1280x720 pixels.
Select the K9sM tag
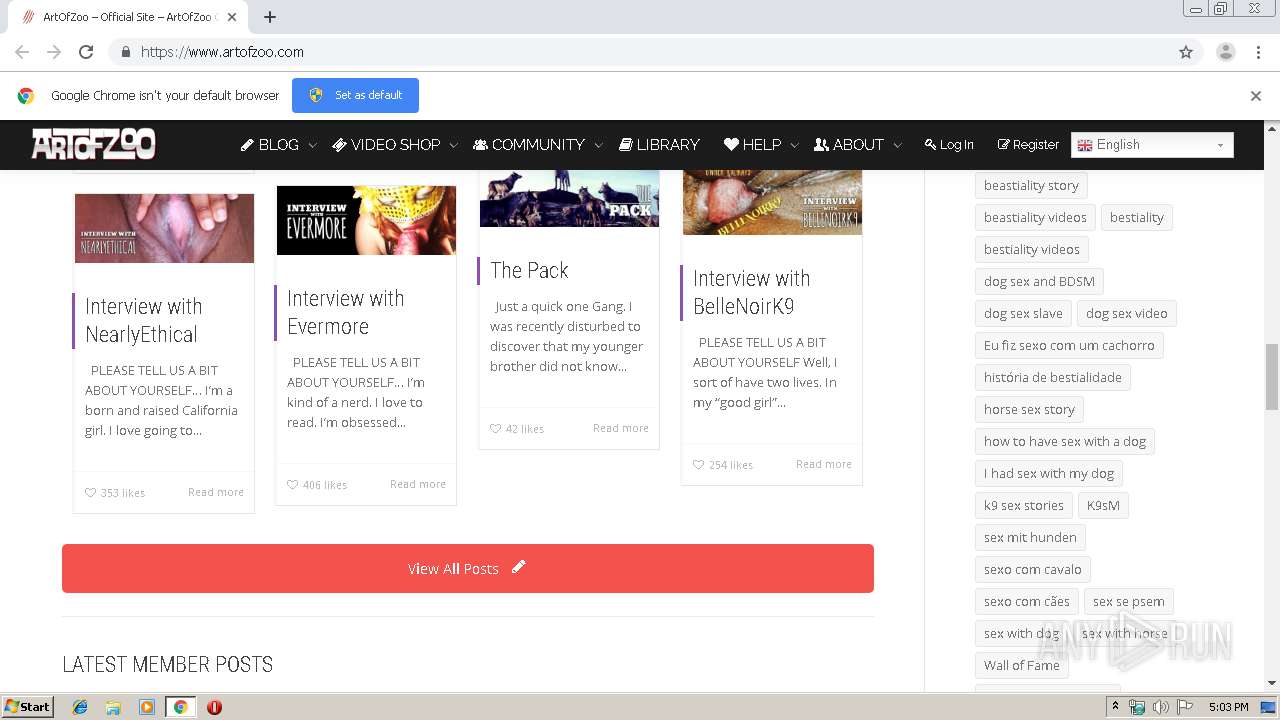click(x=1103, y=505)
